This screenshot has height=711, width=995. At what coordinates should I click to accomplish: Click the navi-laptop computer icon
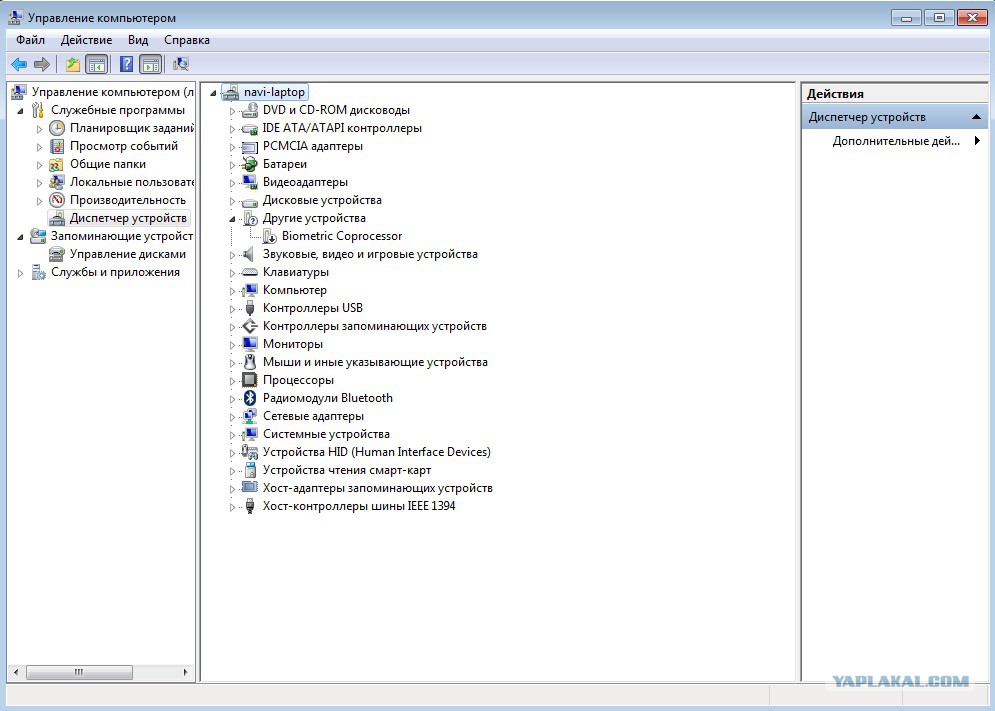click(230, 92)
